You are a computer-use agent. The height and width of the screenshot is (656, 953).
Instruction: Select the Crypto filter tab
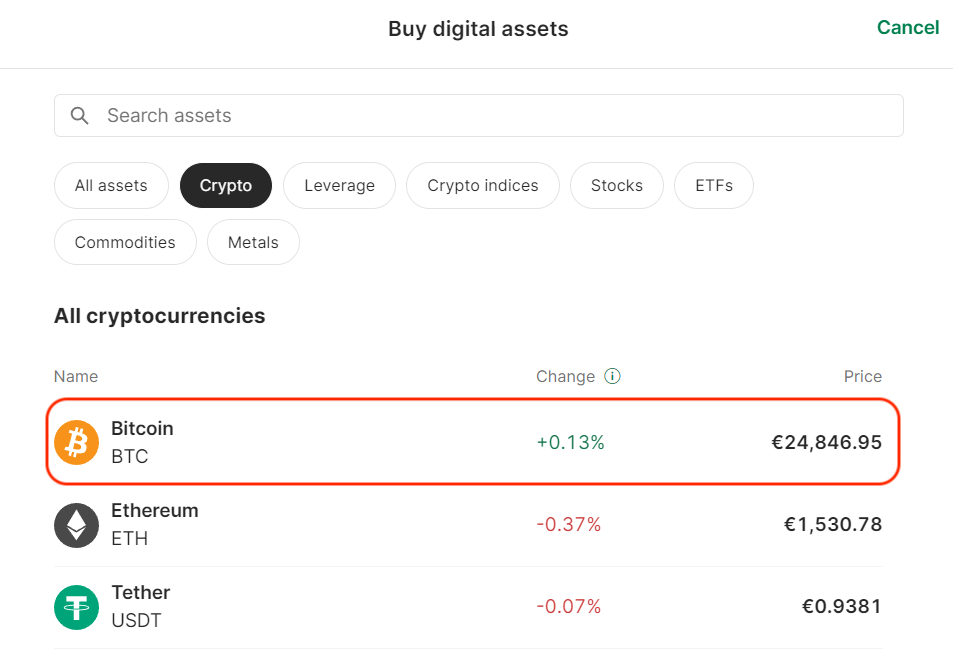[226, 186]
